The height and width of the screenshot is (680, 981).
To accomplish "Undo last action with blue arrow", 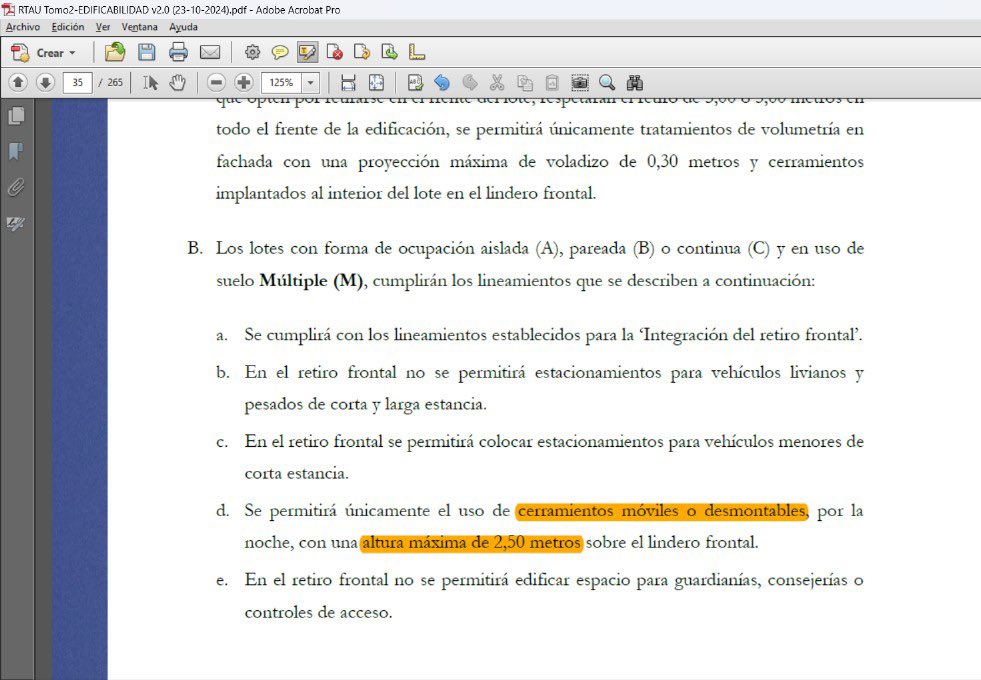I will (x=442, y=83).
